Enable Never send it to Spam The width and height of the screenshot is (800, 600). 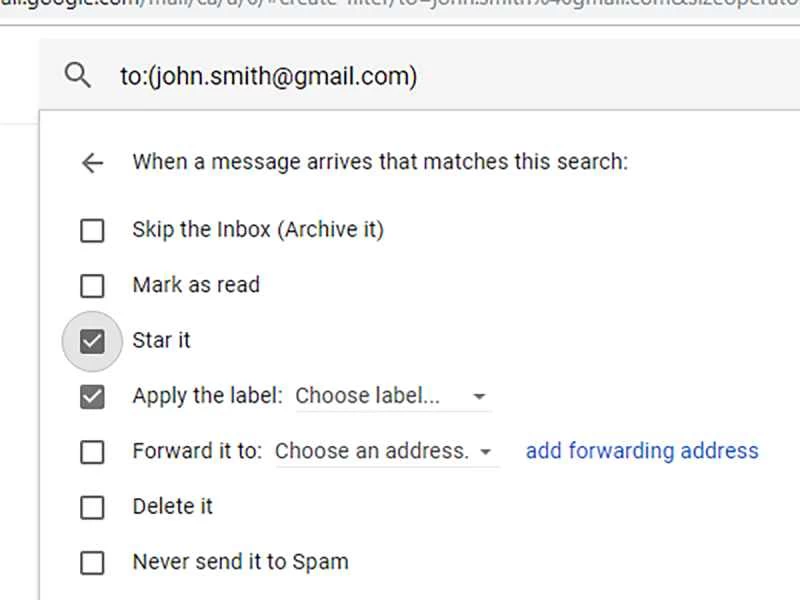click(x=92, y=561)
